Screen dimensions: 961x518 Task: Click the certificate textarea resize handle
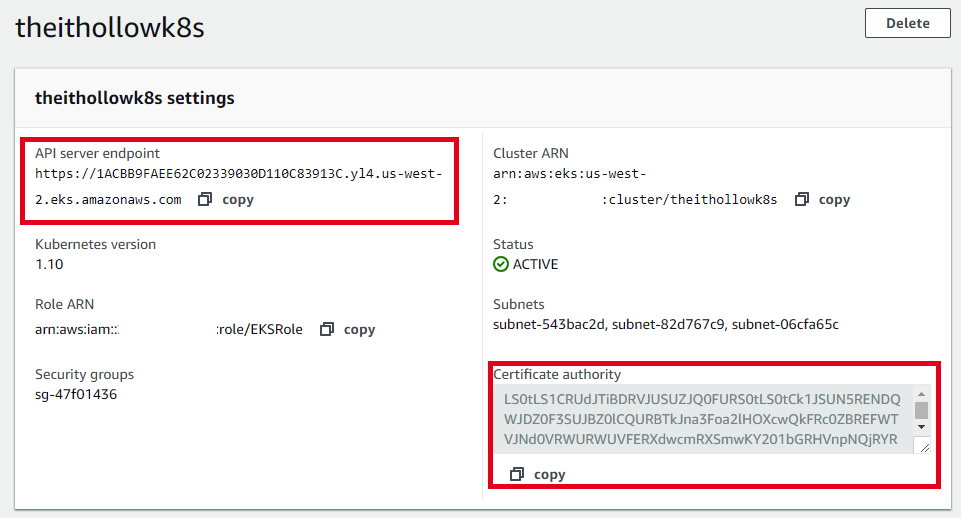click(x=922, y=447)
